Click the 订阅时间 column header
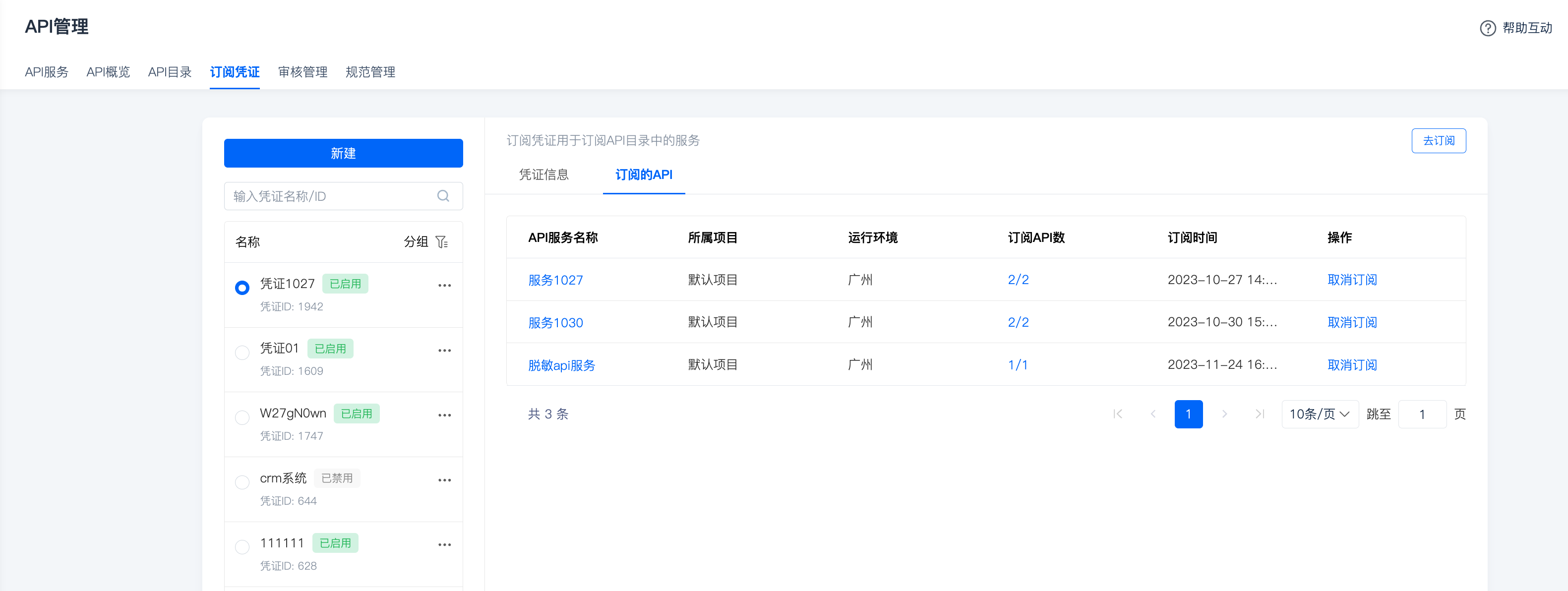The image size is (1568, 591). pos(1192,237)
